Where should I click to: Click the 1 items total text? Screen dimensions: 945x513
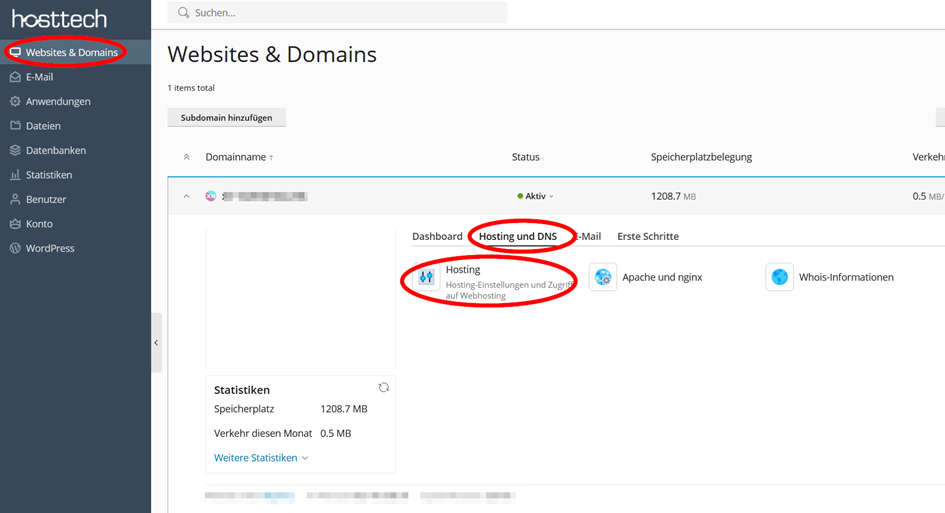[191, 88]
